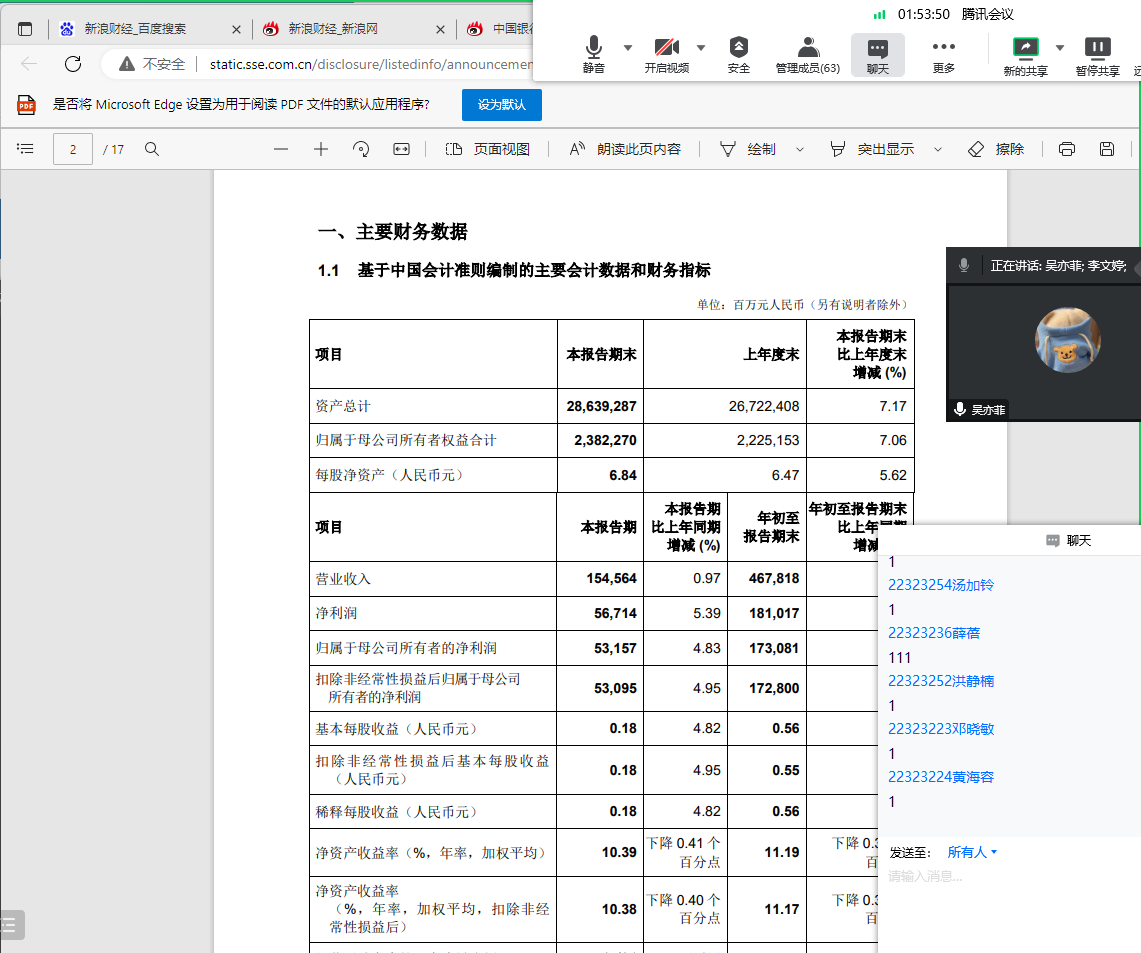Switch to 新浪财经_新浪网 browser tab

(x=340, y=29)
